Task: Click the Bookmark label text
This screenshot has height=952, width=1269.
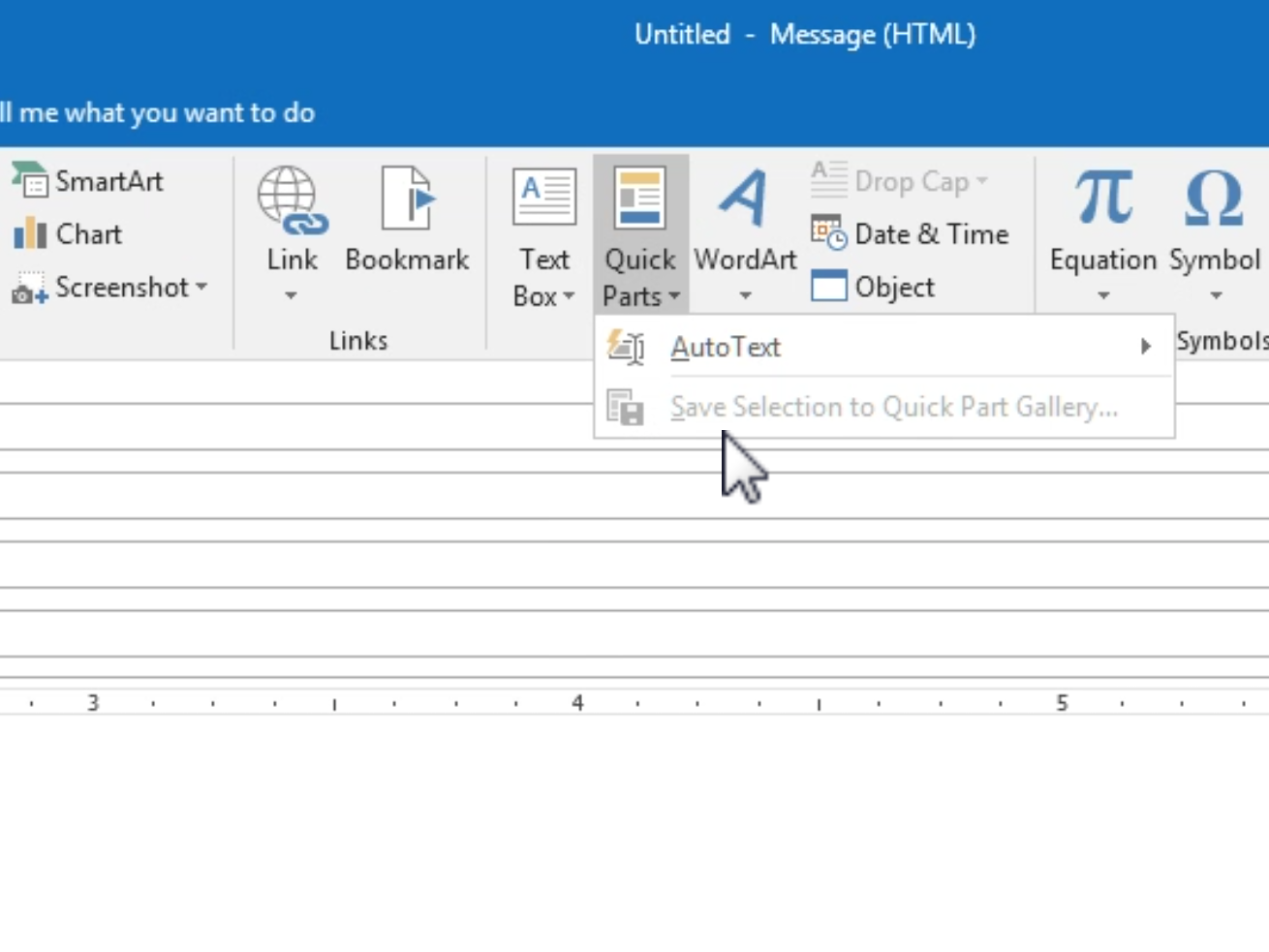Action: (x=407, y=260)
